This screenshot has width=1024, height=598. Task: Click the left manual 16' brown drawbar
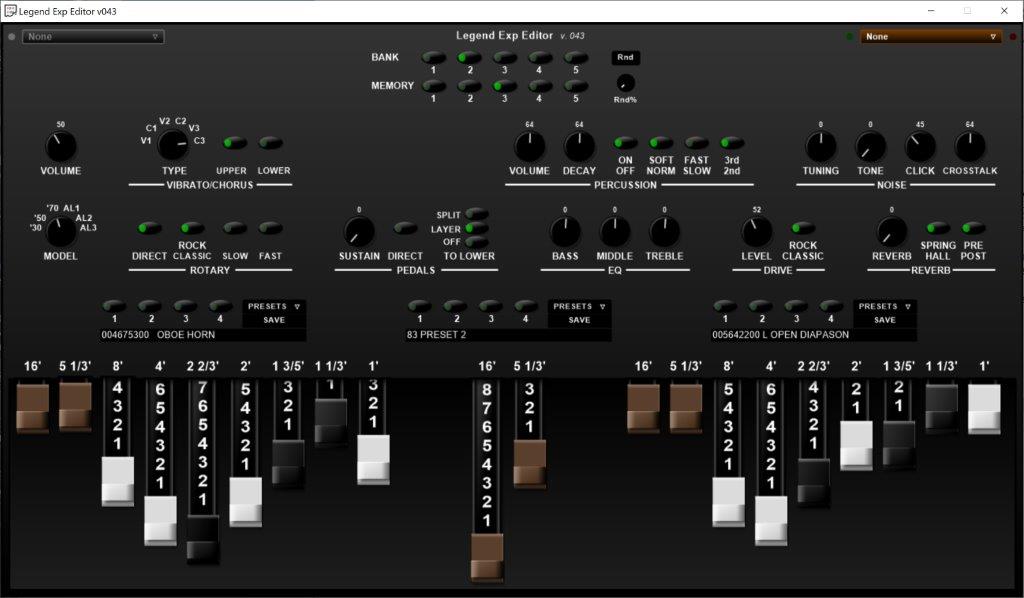point(33,409)
